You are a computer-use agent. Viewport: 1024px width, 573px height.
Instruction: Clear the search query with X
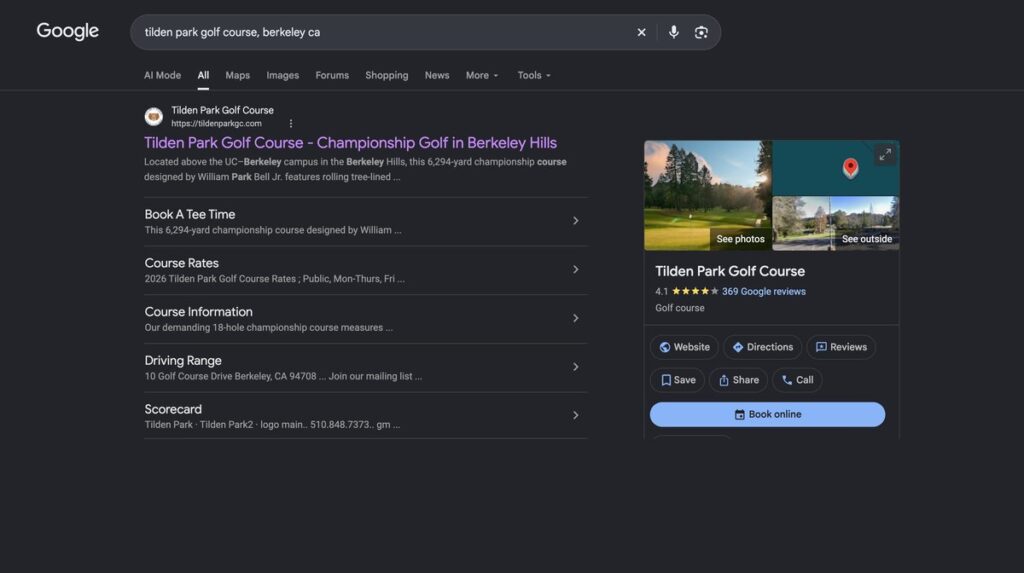pos(641,32)
